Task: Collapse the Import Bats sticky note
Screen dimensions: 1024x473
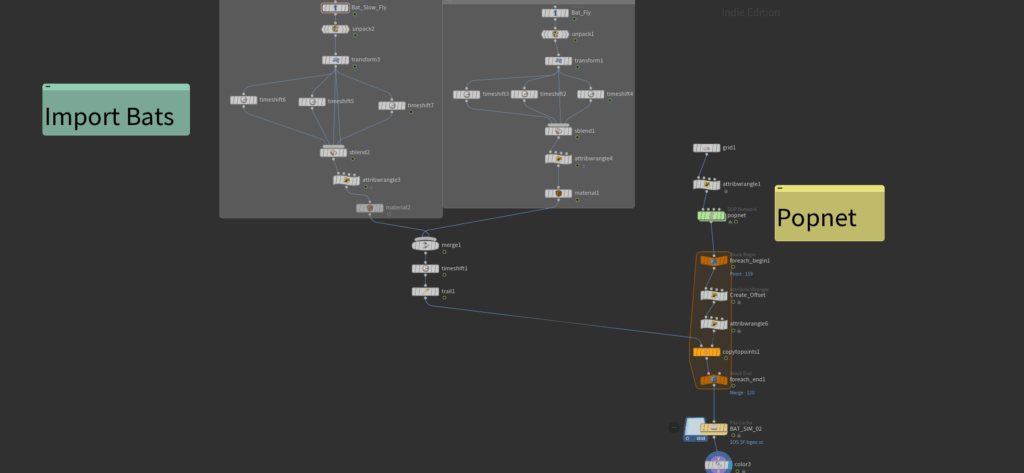Action: pos(48,86)
